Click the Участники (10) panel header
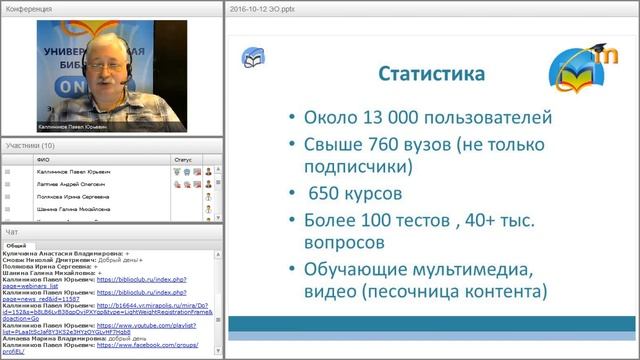 112,146
